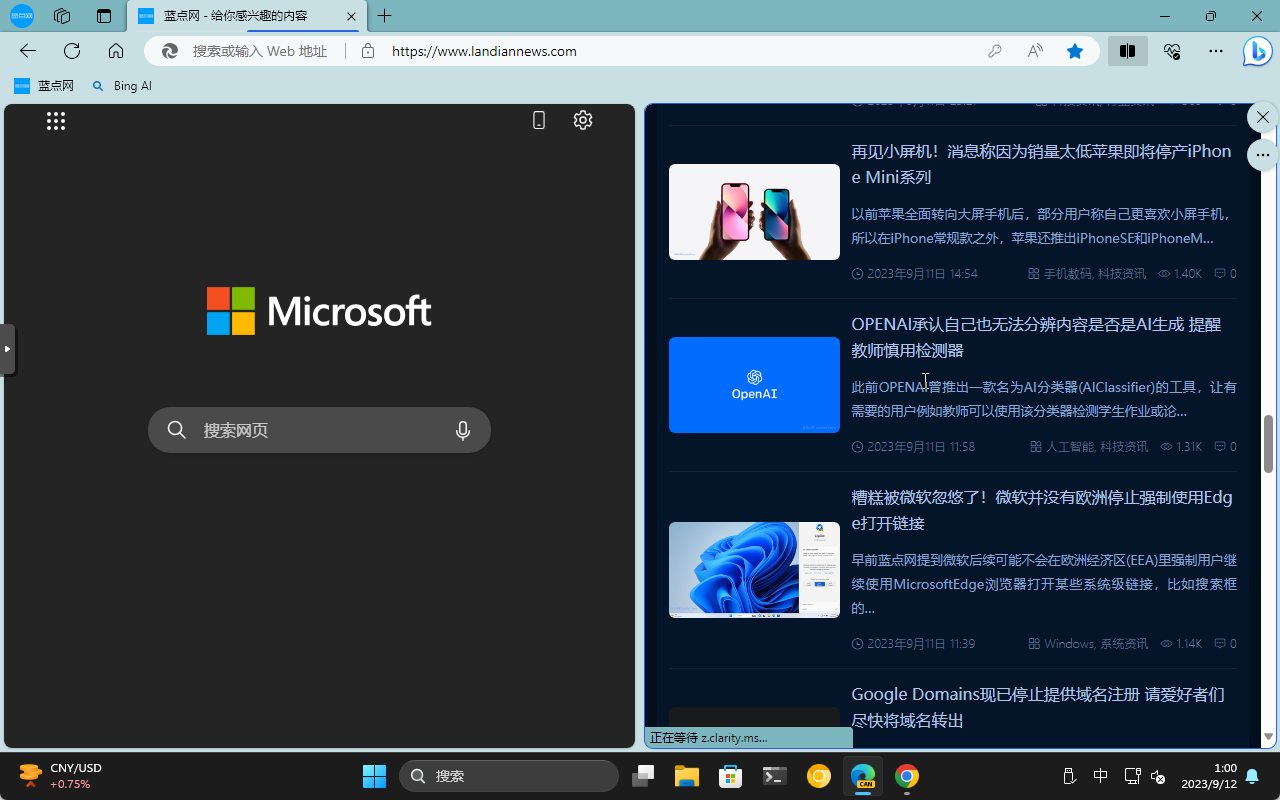1280x800 pixels.
Task: Close the 蓝点网 browser tab
Action: tap(351, 16)
